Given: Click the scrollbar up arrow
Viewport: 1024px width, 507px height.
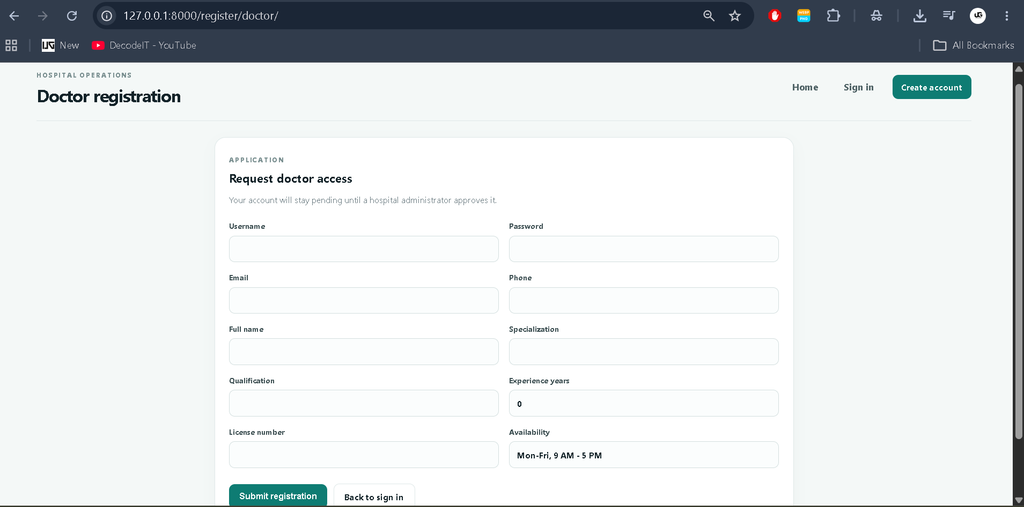Looking at the screenshot, I should [1018, 68].
